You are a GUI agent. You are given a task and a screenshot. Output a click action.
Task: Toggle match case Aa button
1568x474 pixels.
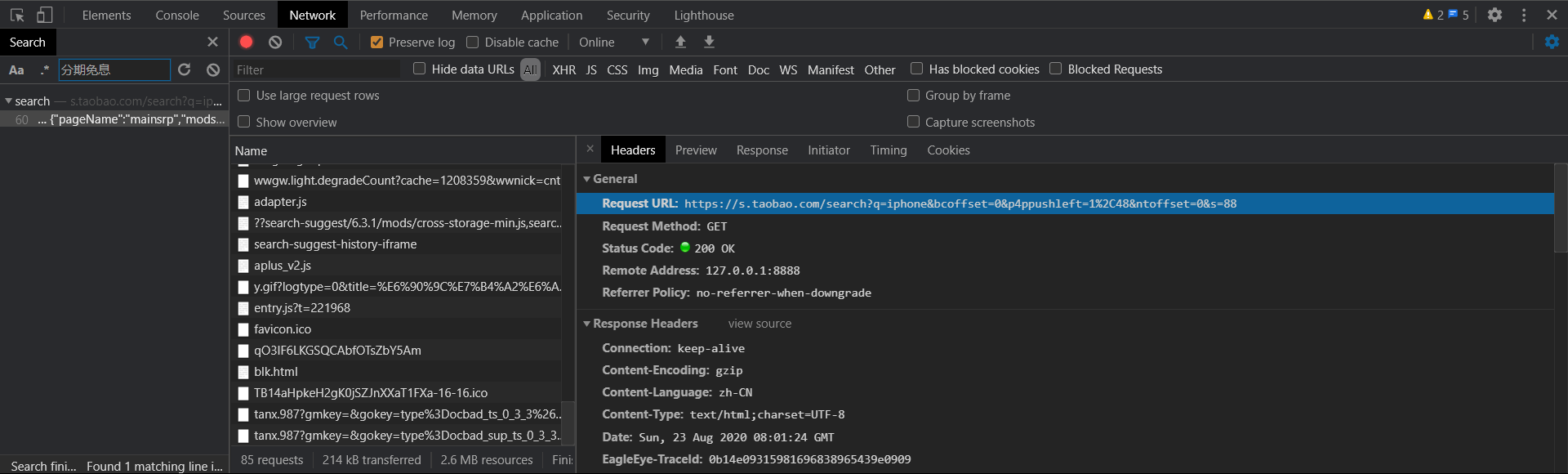click(x=16, y=70)
